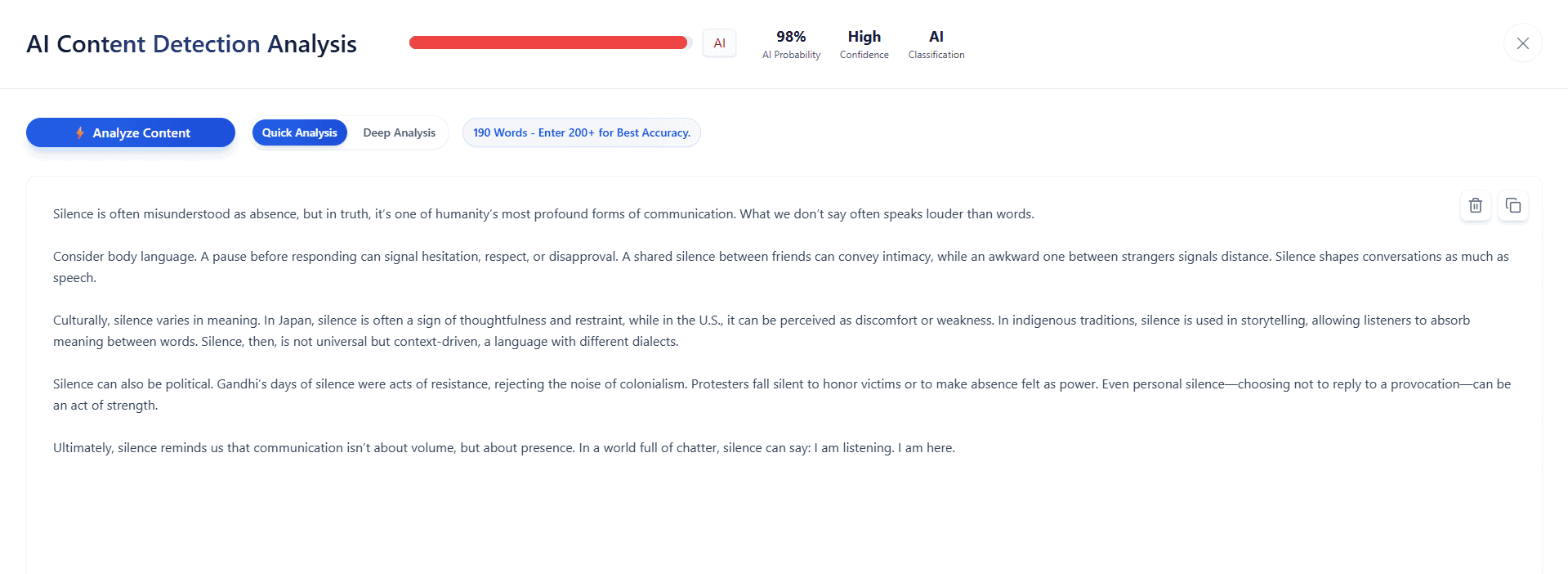Click the AI label badge
The width and height of the screenshot is (1568, 574).
click(x=719, y=43)
